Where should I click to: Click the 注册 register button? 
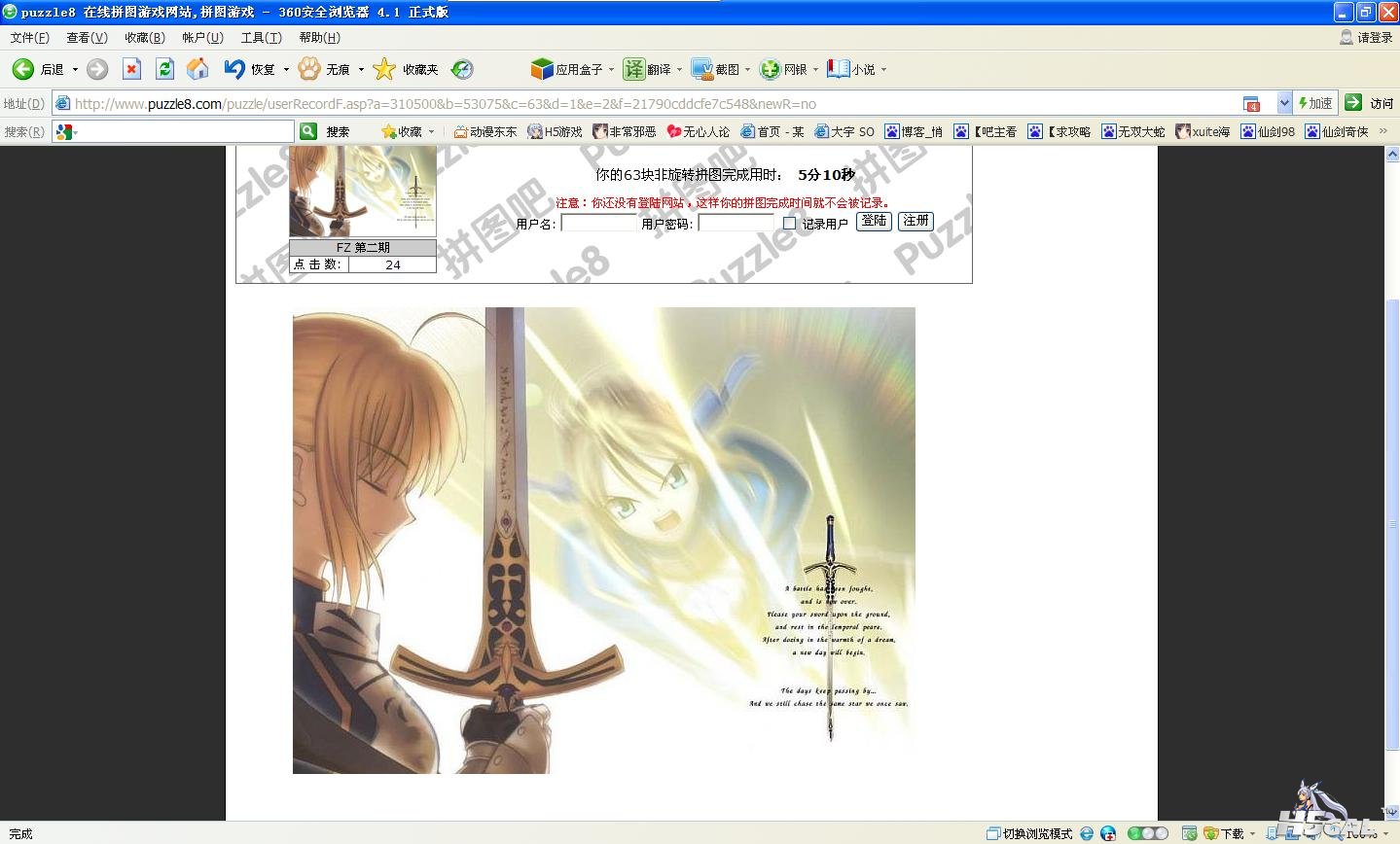[915, 221]
